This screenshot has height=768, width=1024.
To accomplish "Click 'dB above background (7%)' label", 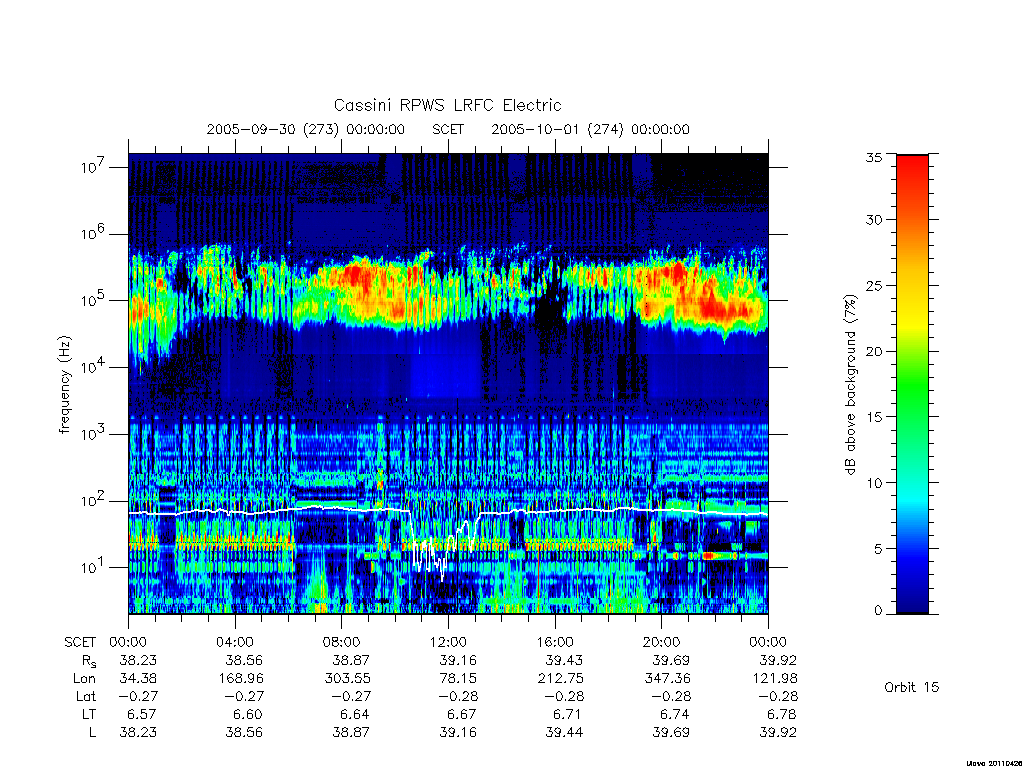I will 850,384.
